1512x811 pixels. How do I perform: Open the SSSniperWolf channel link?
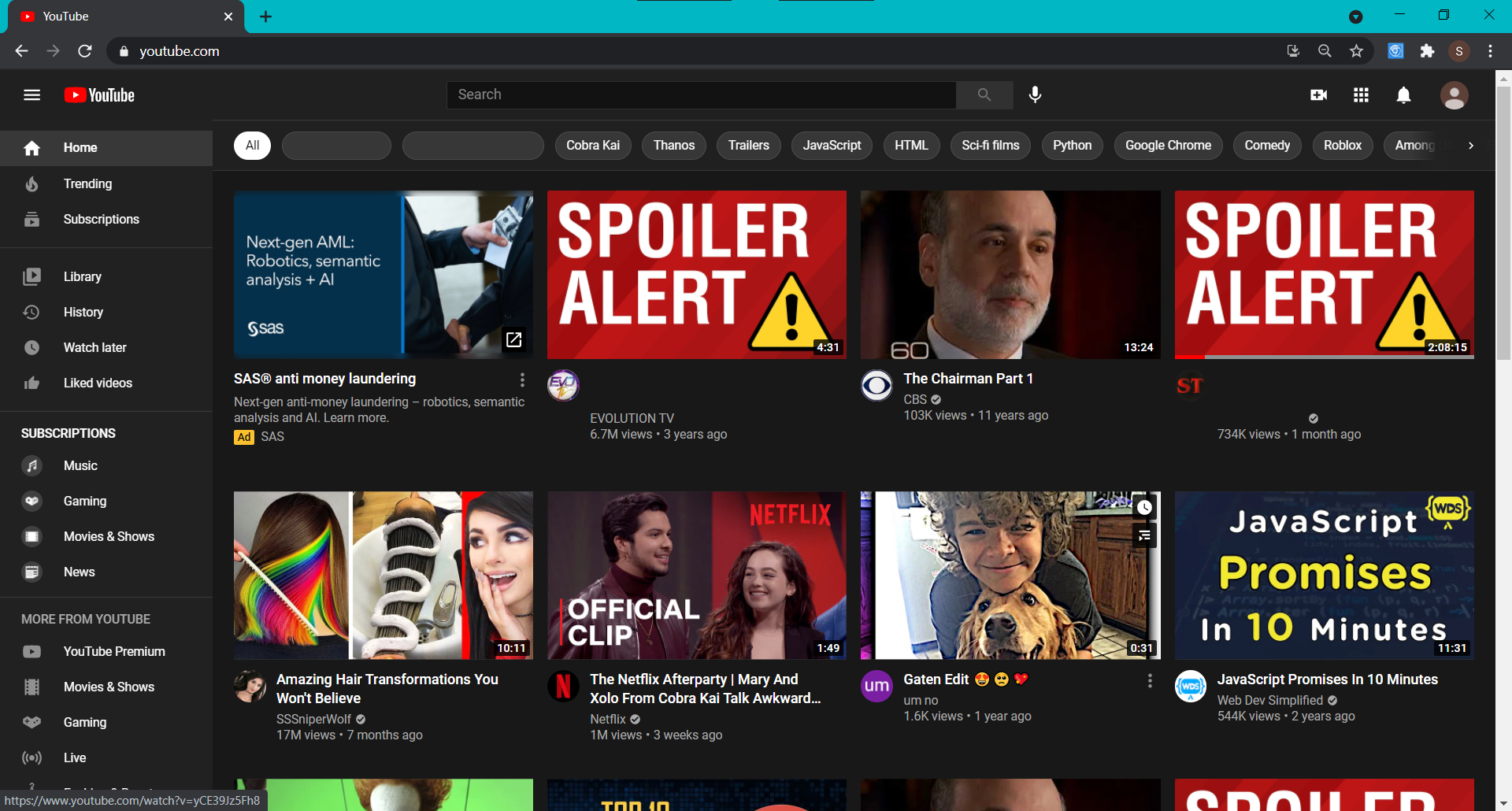313,719
